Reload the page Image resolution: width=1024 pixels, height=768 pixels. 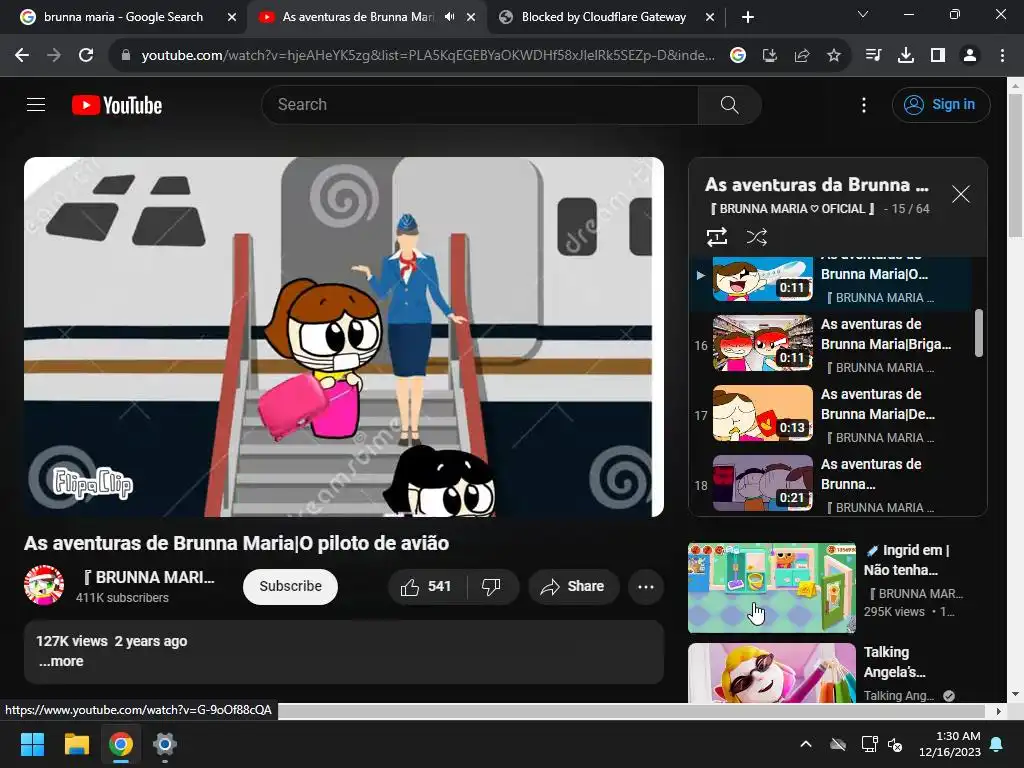click(86, 56)
